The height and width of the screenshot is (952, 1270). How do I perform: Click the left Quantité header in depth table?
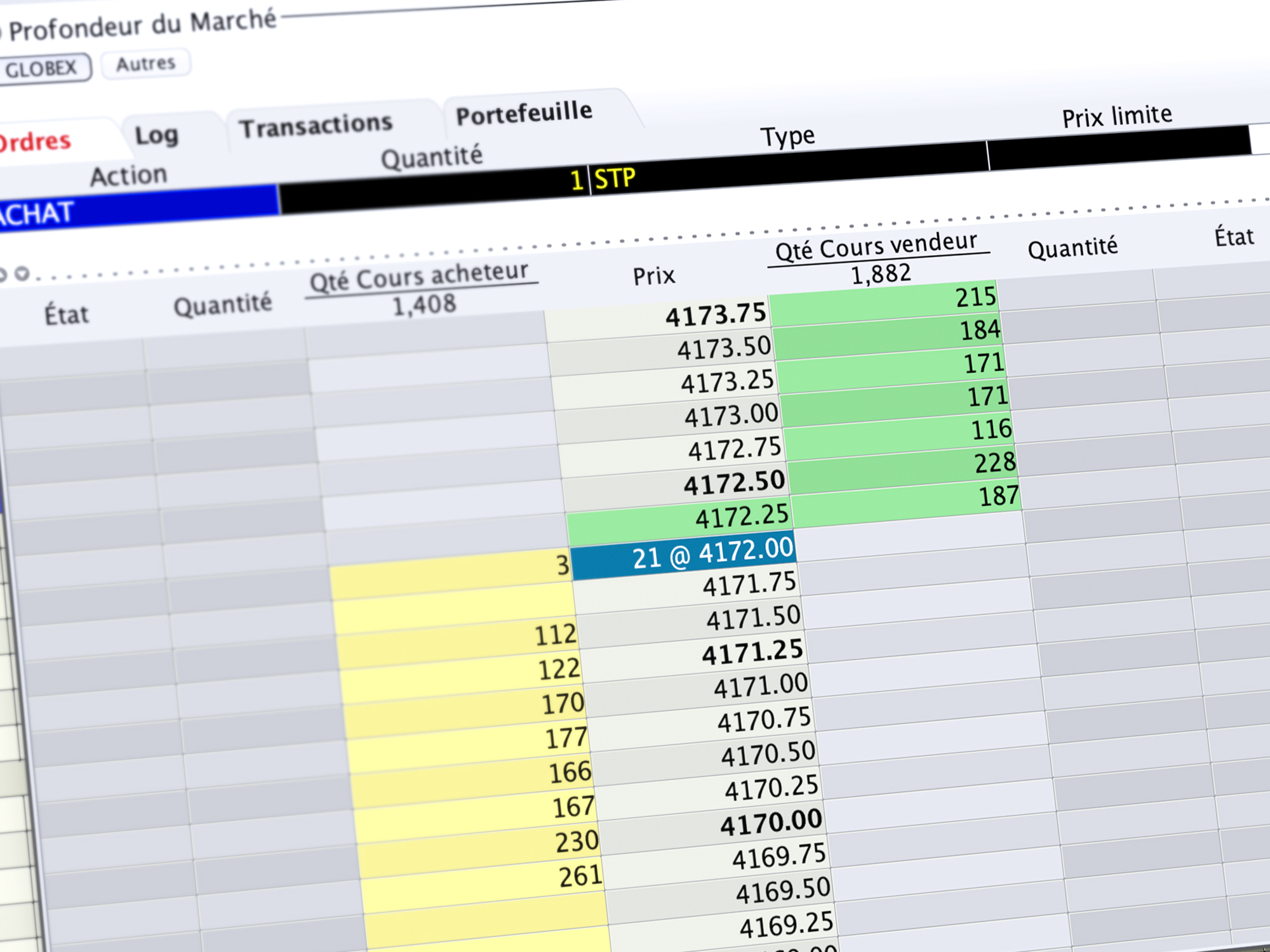[x=223, y=305]
